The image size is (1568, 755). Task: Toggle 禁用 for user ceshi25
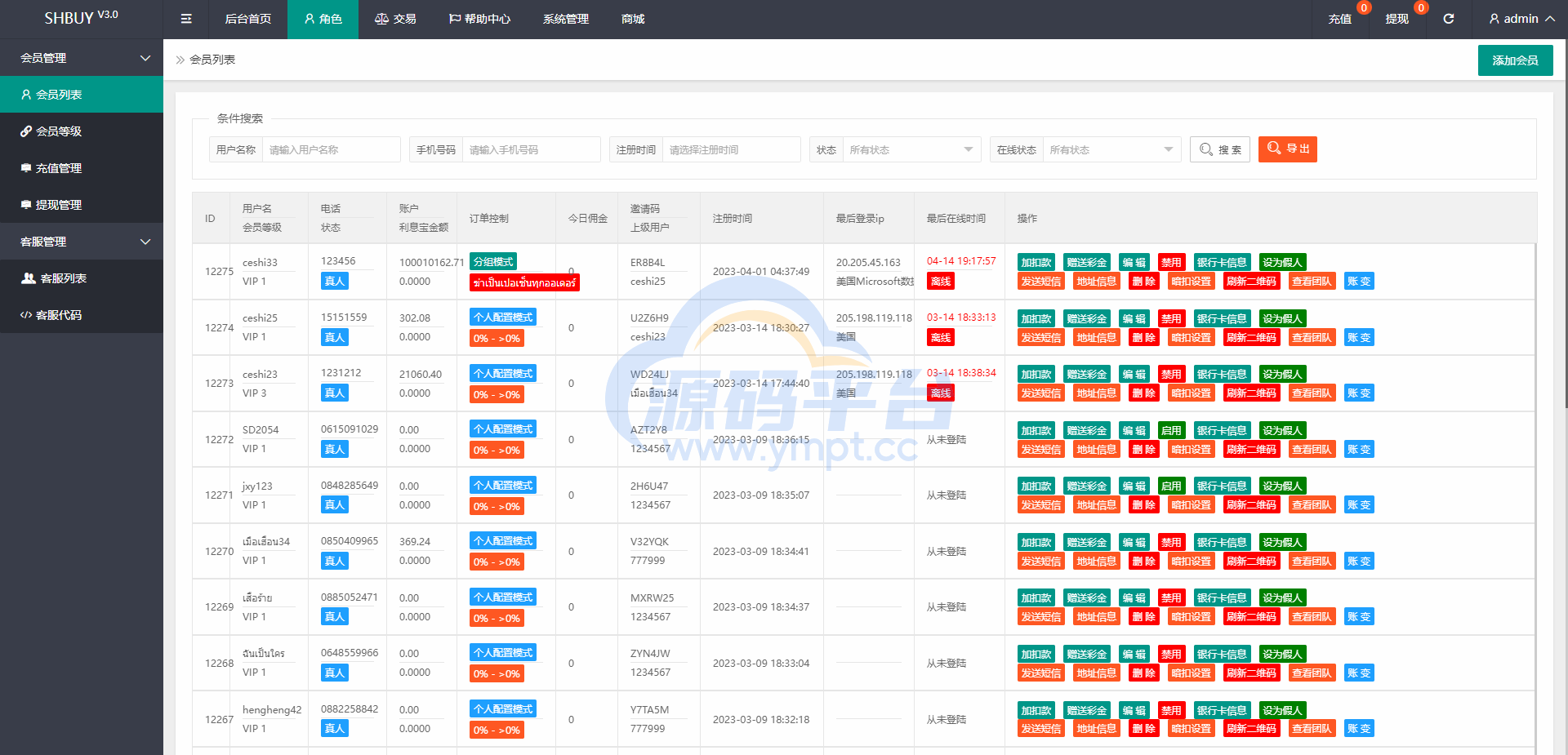point(1171,318)
